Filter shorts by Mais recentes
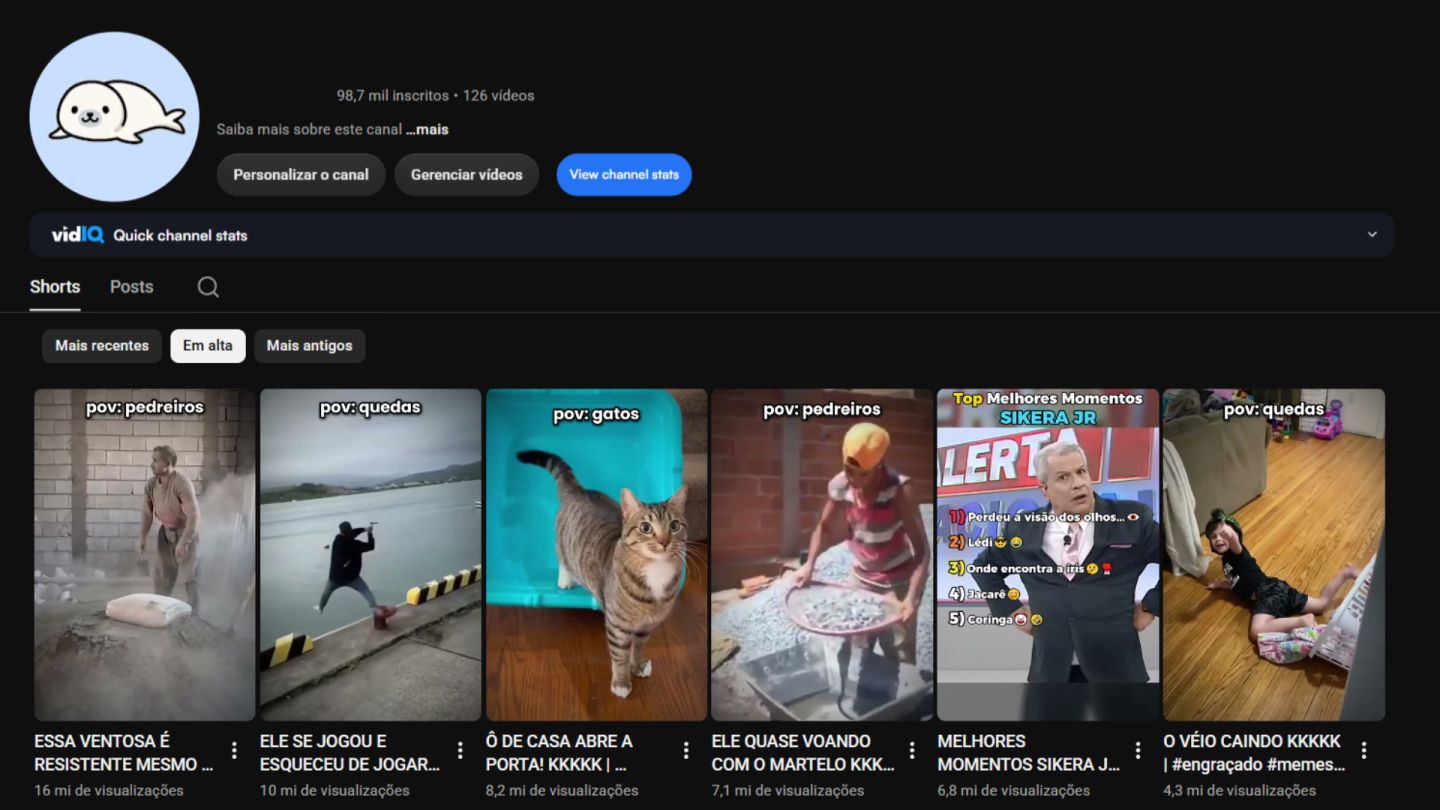Screen dimensions: 1440x810 102,346
